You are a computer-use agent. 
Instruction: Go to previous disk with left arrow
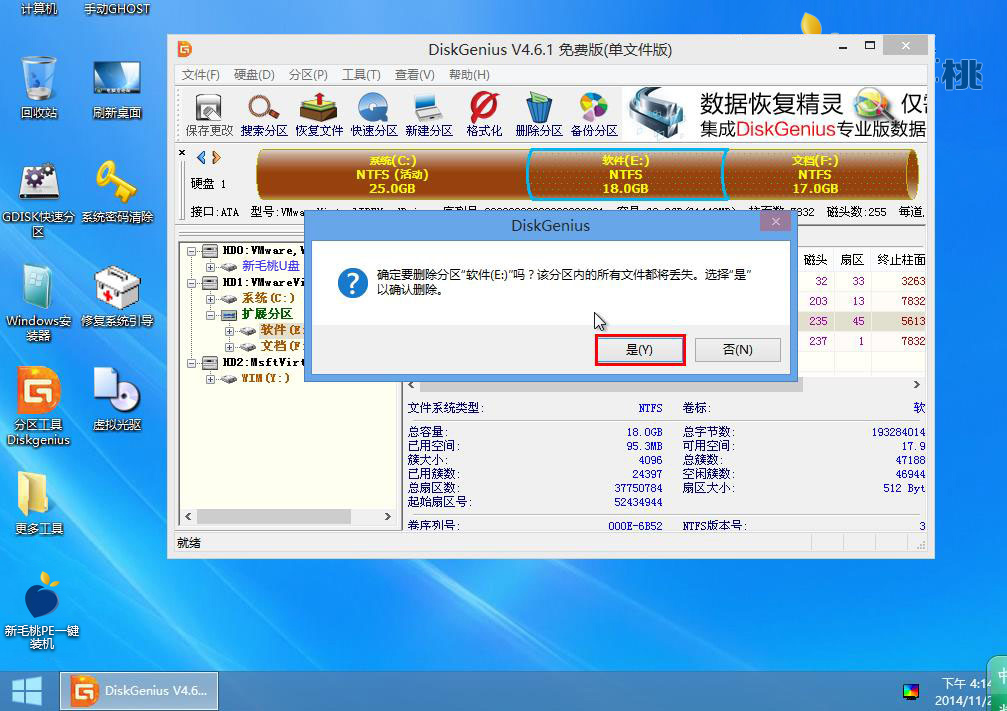(x=201, y=157)
